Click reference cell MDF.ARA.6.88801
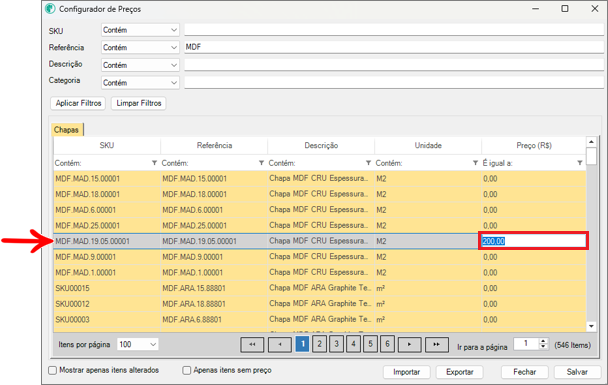This screenshot has height=385, width=608. point(214,319)
